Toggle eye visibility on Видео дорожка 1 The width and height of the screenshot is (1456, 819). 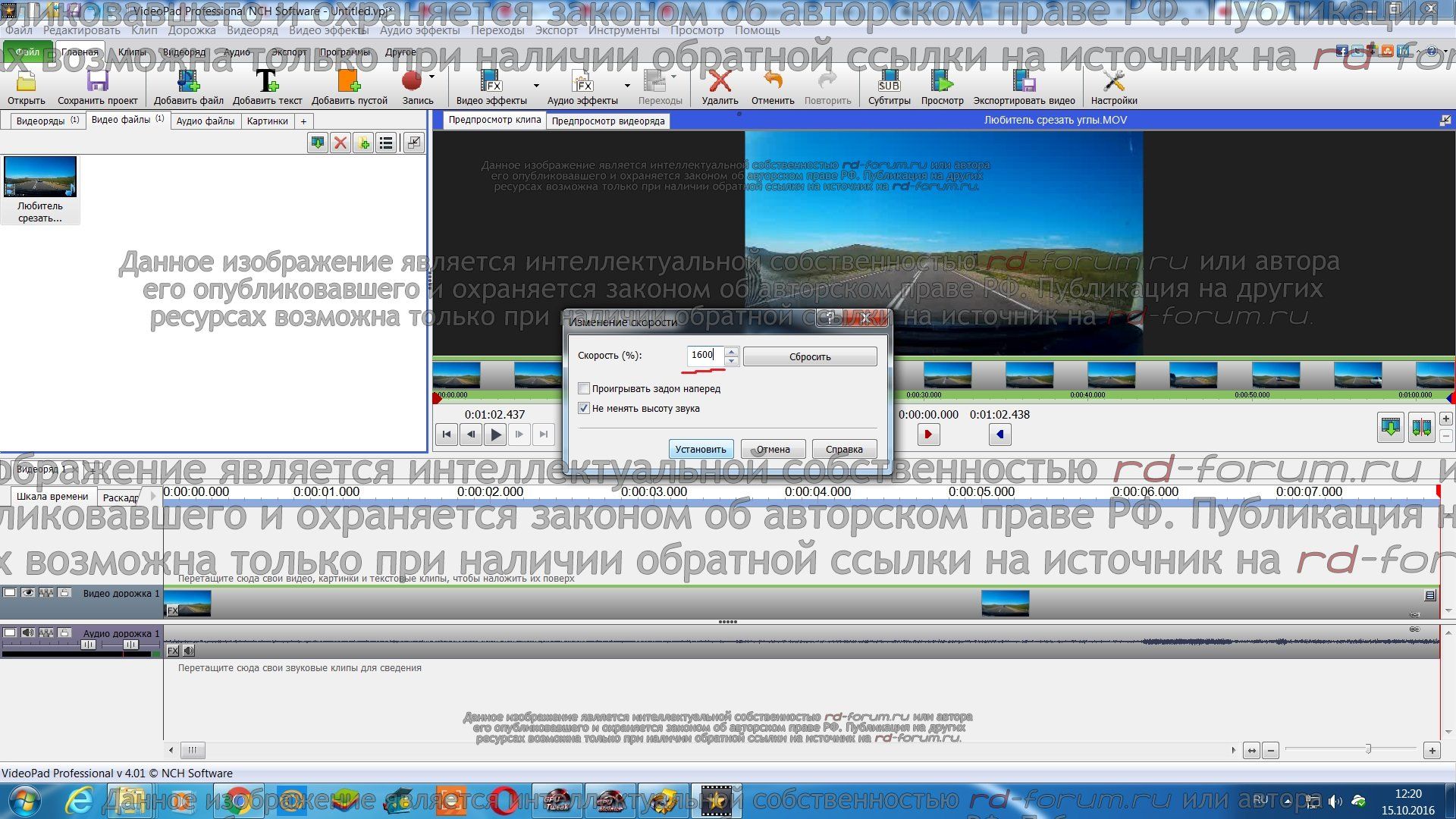tap(28, 592)
